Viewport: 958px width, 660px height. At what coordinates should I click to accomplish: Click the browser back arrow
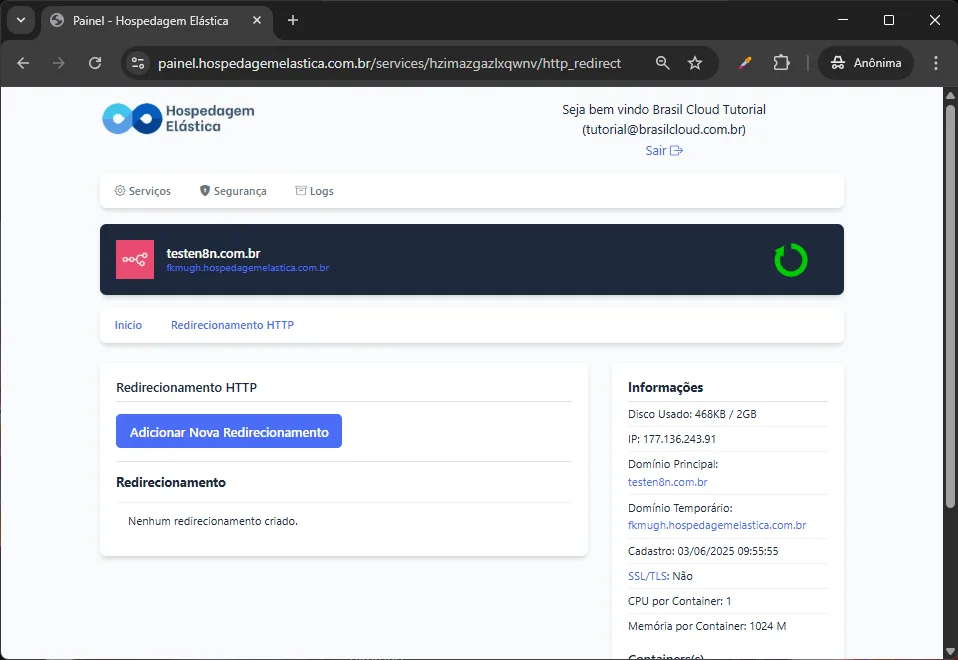[23, 63]
